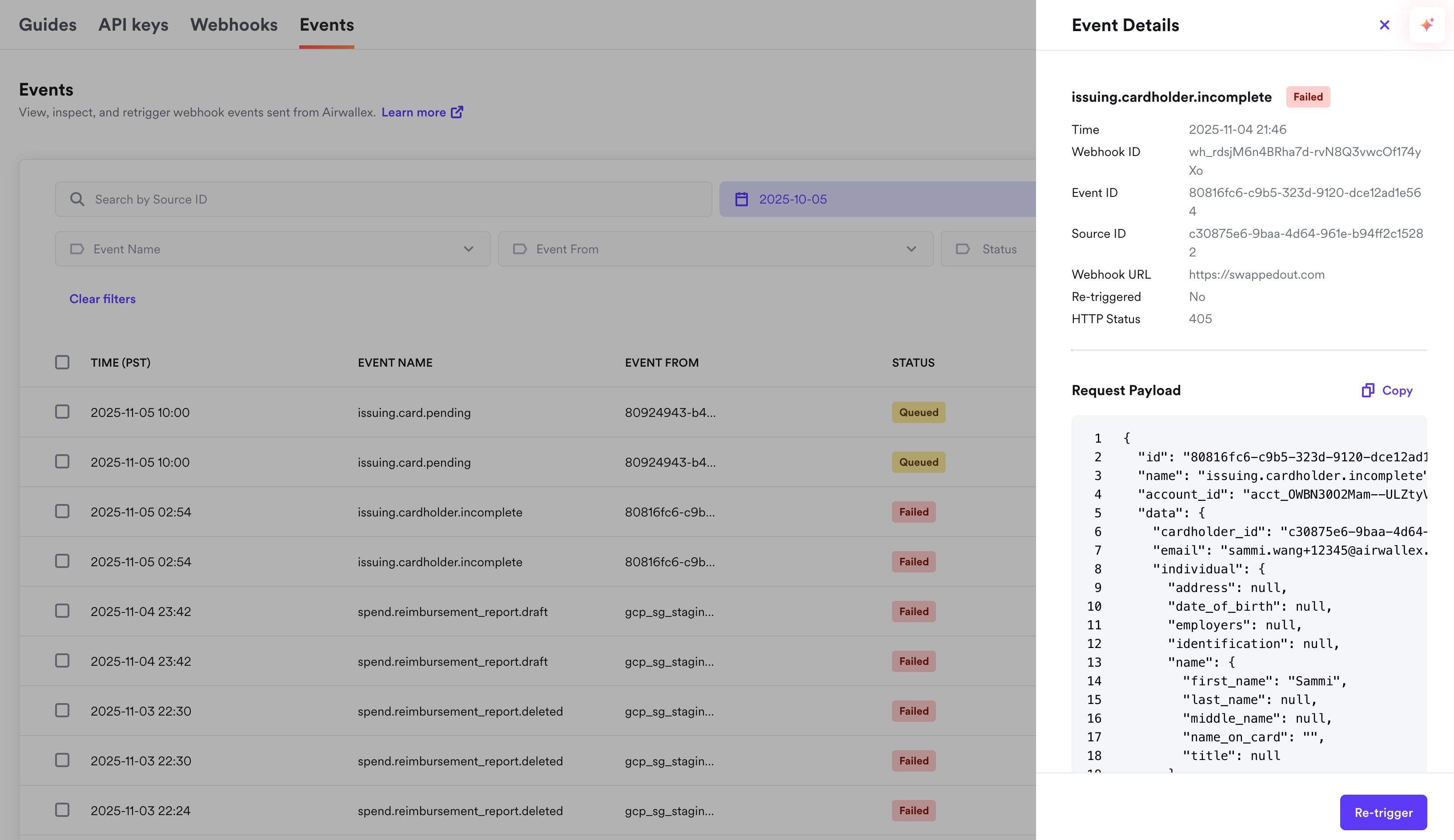1454x840 pixels.
Task: Close the Event Details panel
Action: (1384, 25)
